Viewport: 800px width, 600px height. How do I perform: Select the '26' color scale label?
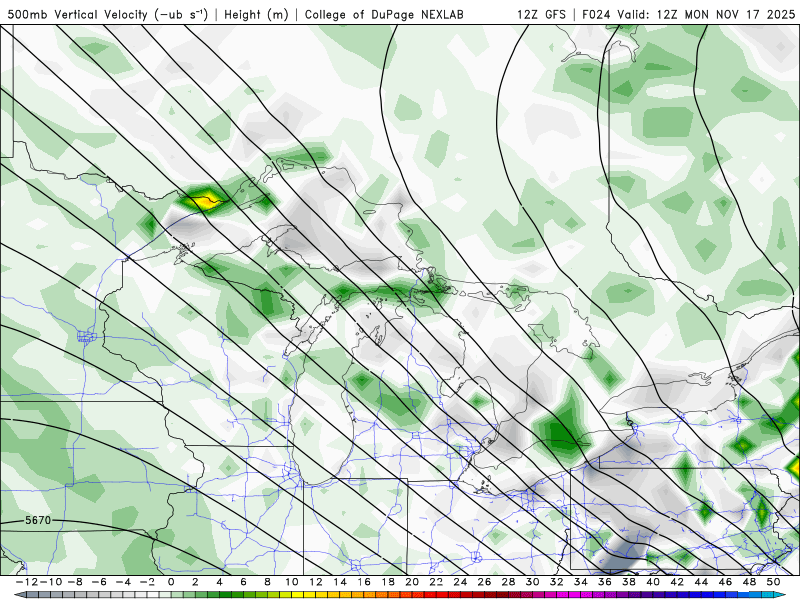pos(484,582)
